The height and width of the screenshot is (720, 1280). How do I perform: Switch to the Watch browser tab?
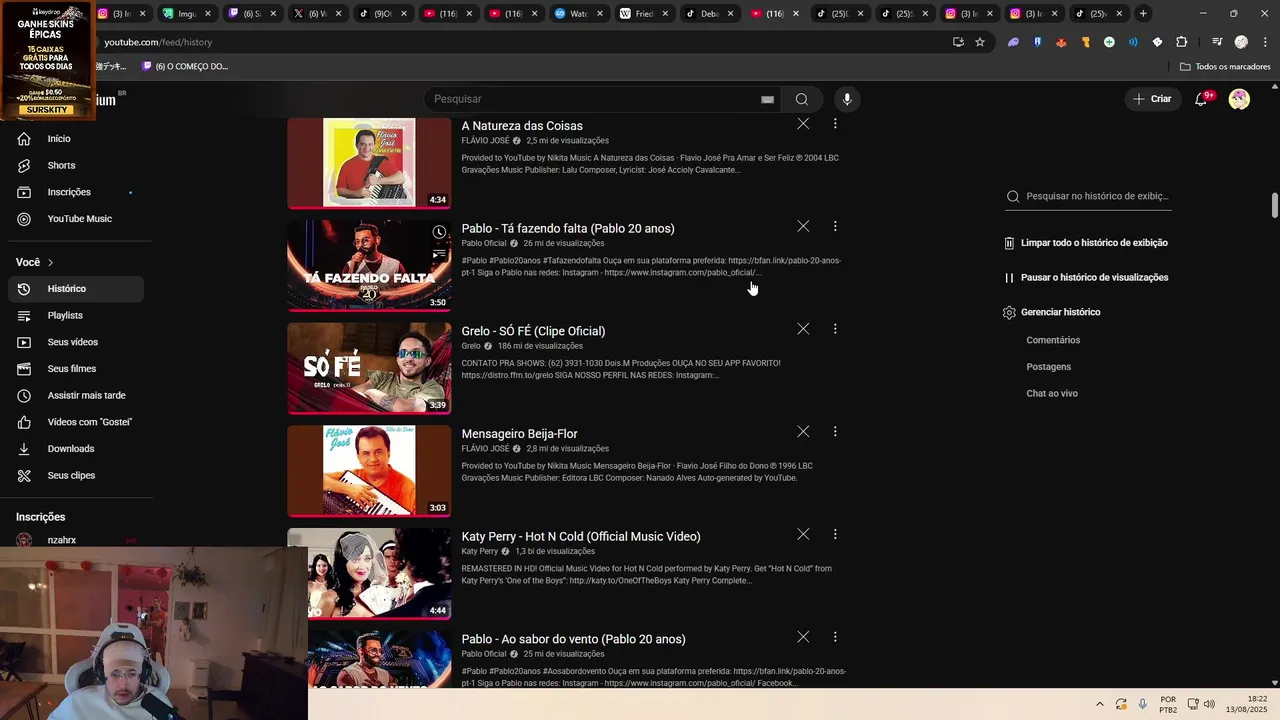coord(578,14)
